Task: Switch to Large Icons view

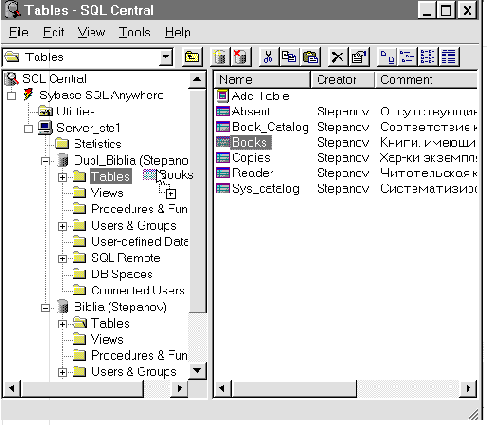Action: point(387,57)
